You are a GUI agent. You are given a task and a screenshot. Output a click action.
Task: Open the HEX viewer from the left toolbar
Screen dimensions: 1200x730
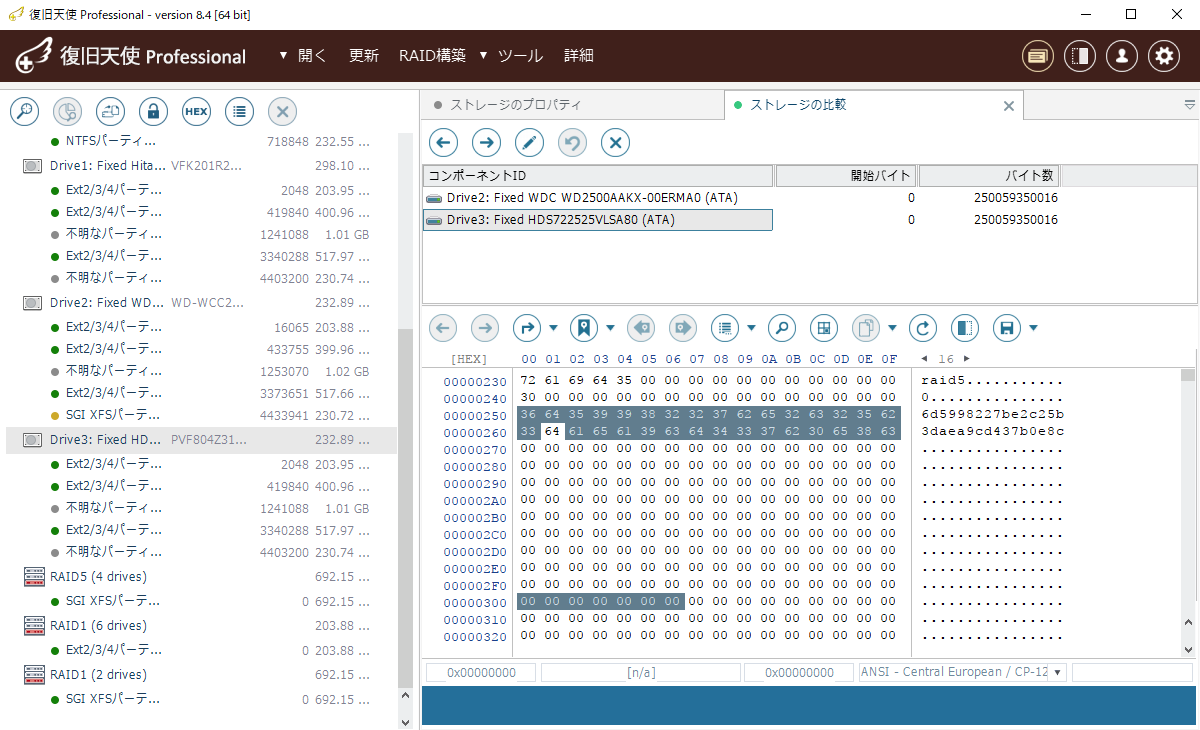point(196,112)
